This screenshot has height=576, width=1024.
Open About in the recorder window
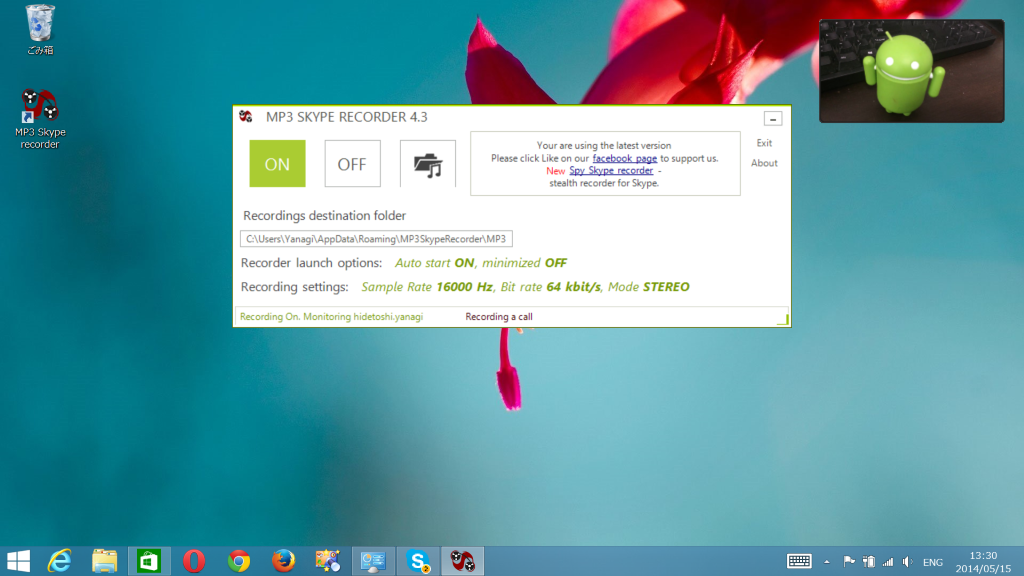point(764,163)
